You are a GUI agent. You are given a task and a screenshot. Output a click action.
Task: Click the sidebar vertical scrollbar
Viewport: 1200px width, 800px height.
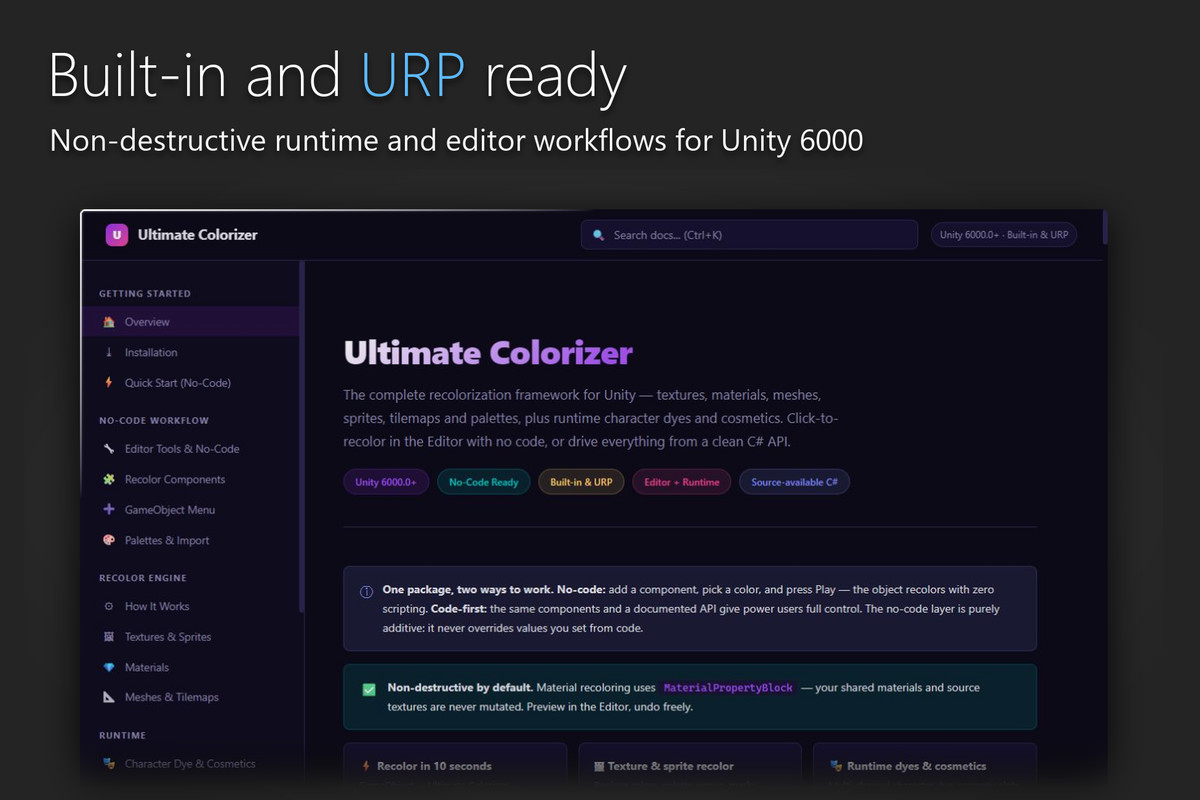[x=302, y=437]
